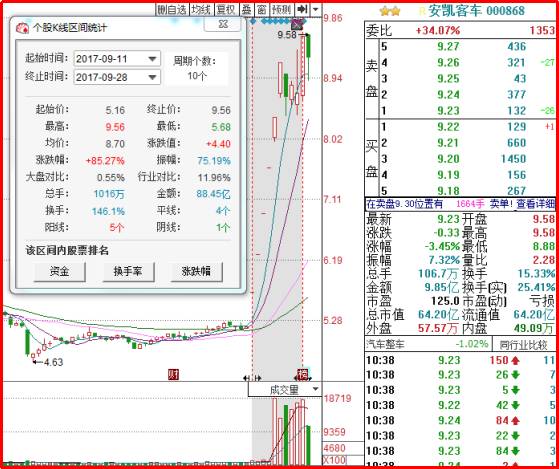The height and width of the screenshot is (469, 559).
Task: Click the 叠 overlay chart icon
Action: tap(246, 10)
